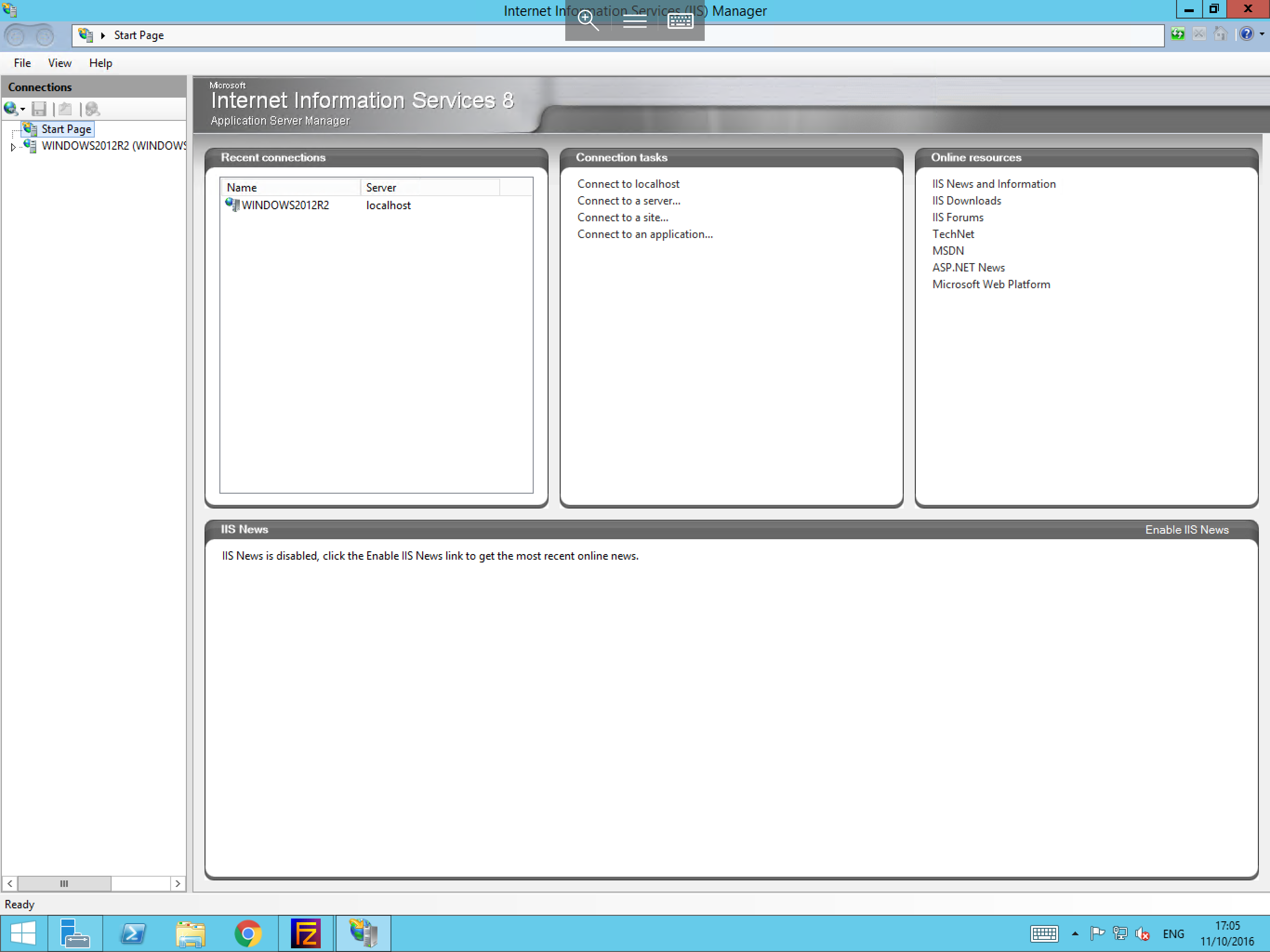
Task: Show hidden tray icons arrow
Action: (x=1075, y=934)
